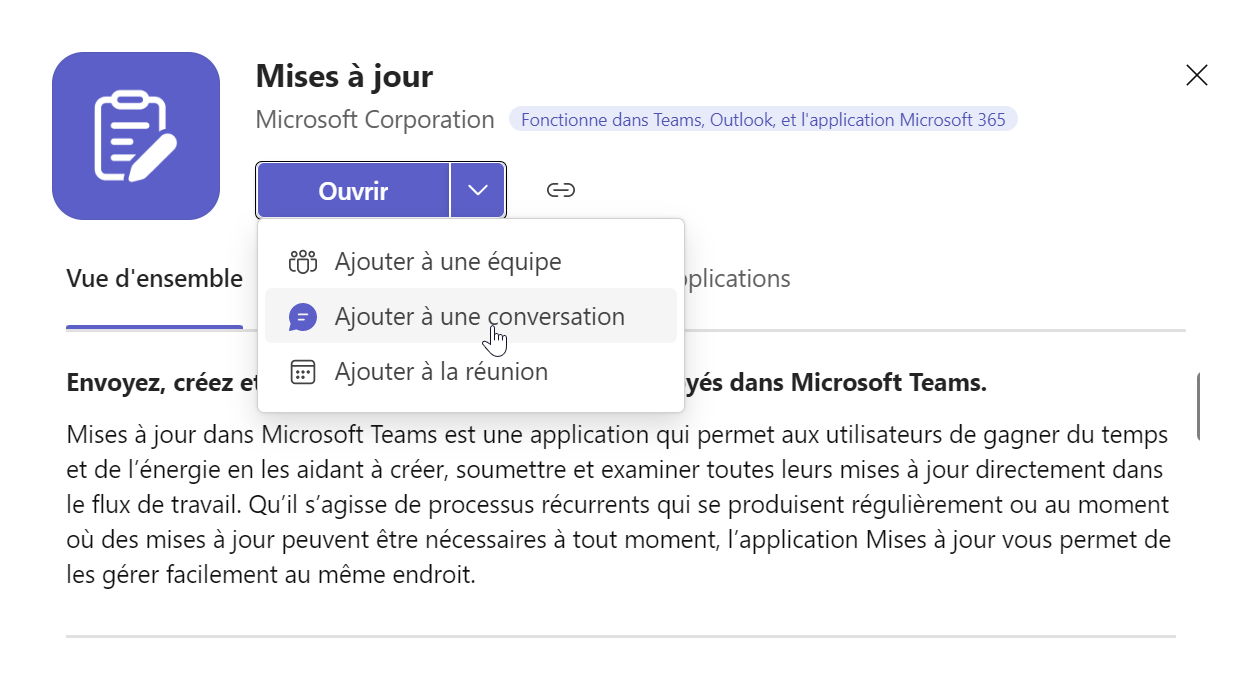Click the X icon to dismiss the app details
This screenshot has height=681, width=1251.
click(1196, 74)
